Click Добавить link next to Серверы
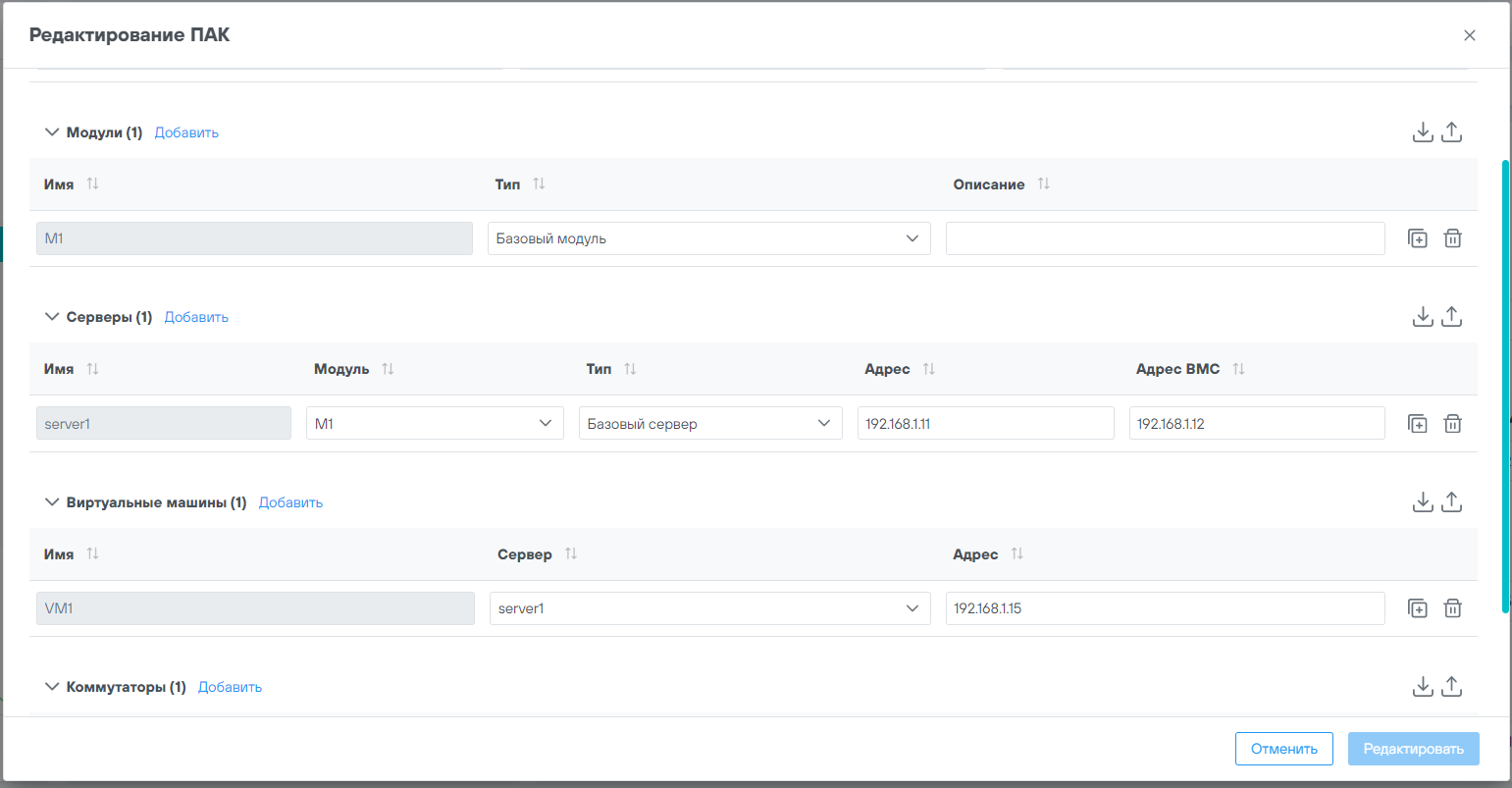Screen dimensions: 1512x788 point(196,317)
